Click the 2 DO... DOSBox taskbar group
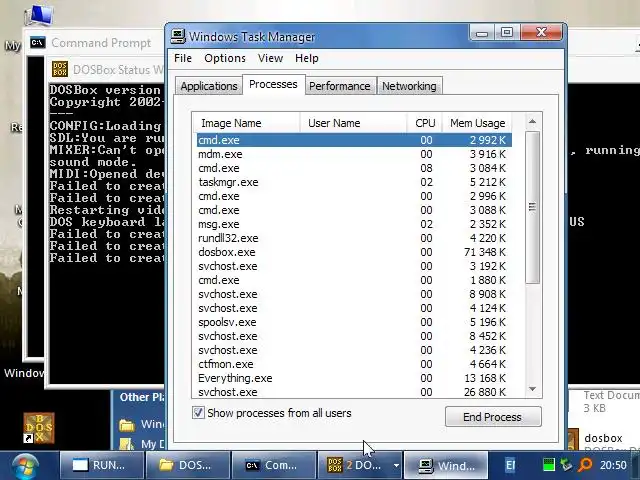Image resolution: width=640 pixels, height=480 pixels. coord(354,465)
